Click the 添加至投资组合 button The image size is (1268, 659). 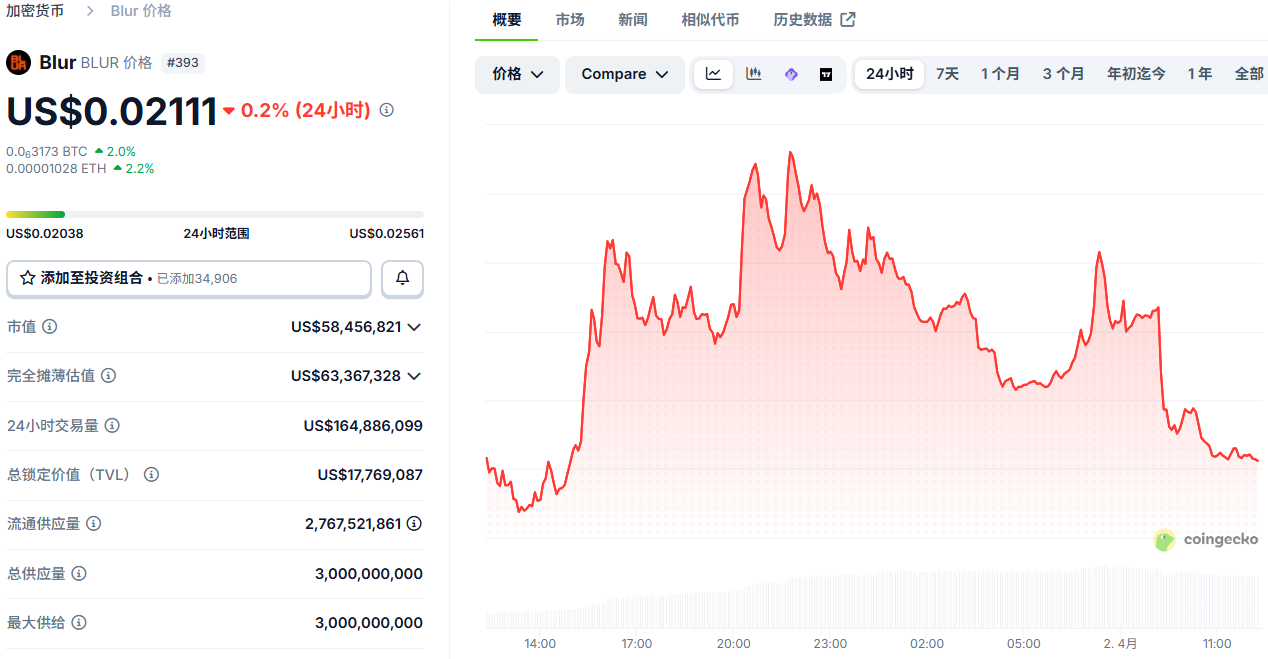[190, 278]
